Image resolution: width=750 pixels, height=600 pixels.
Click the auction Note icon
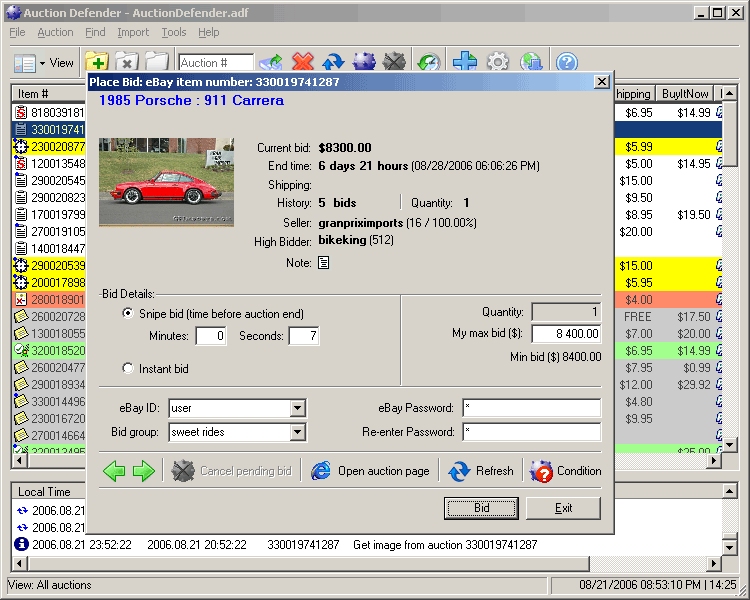[323, 263]
